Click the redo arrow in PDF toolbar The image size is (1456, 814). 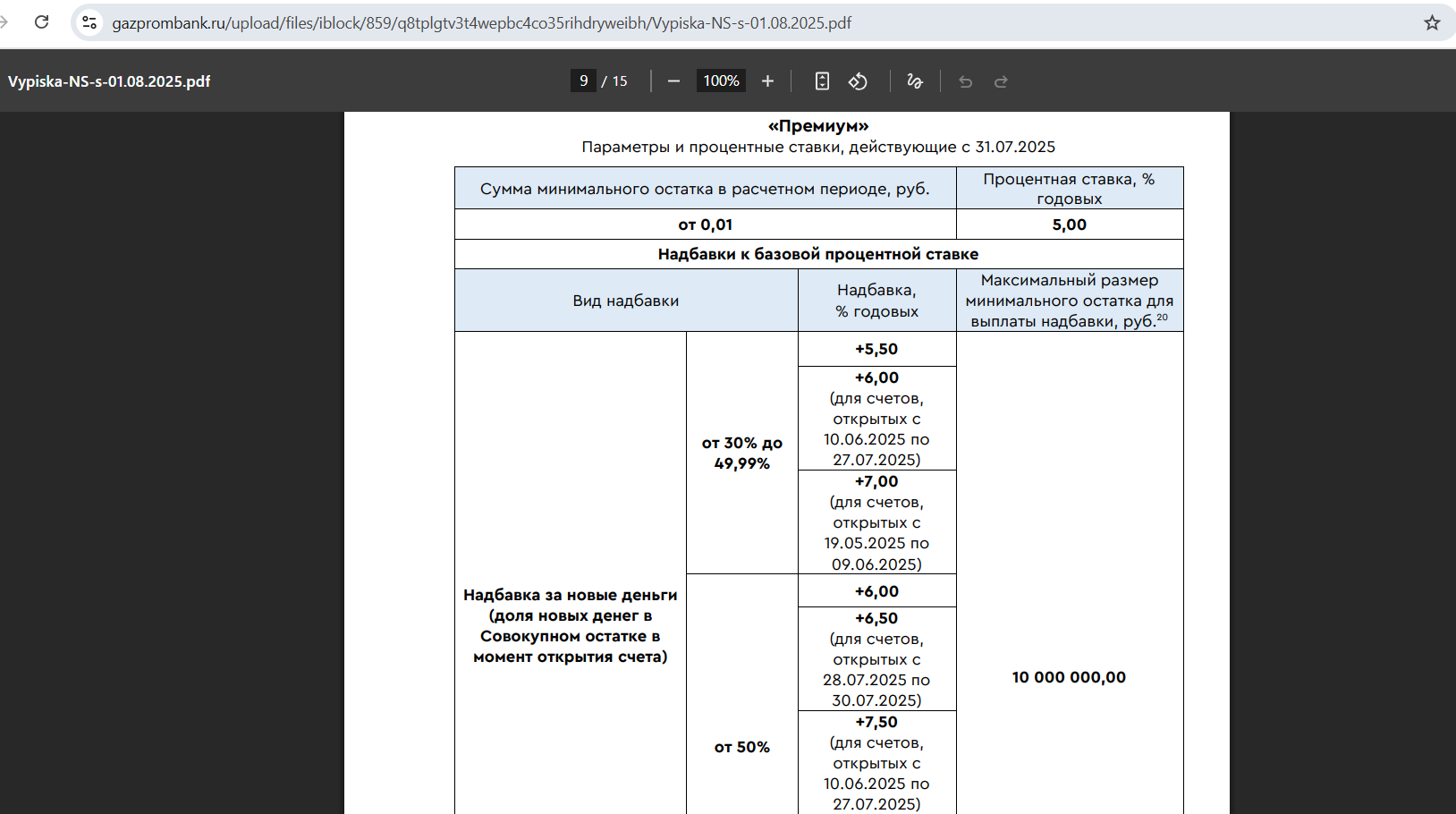tap(1001, 81)
